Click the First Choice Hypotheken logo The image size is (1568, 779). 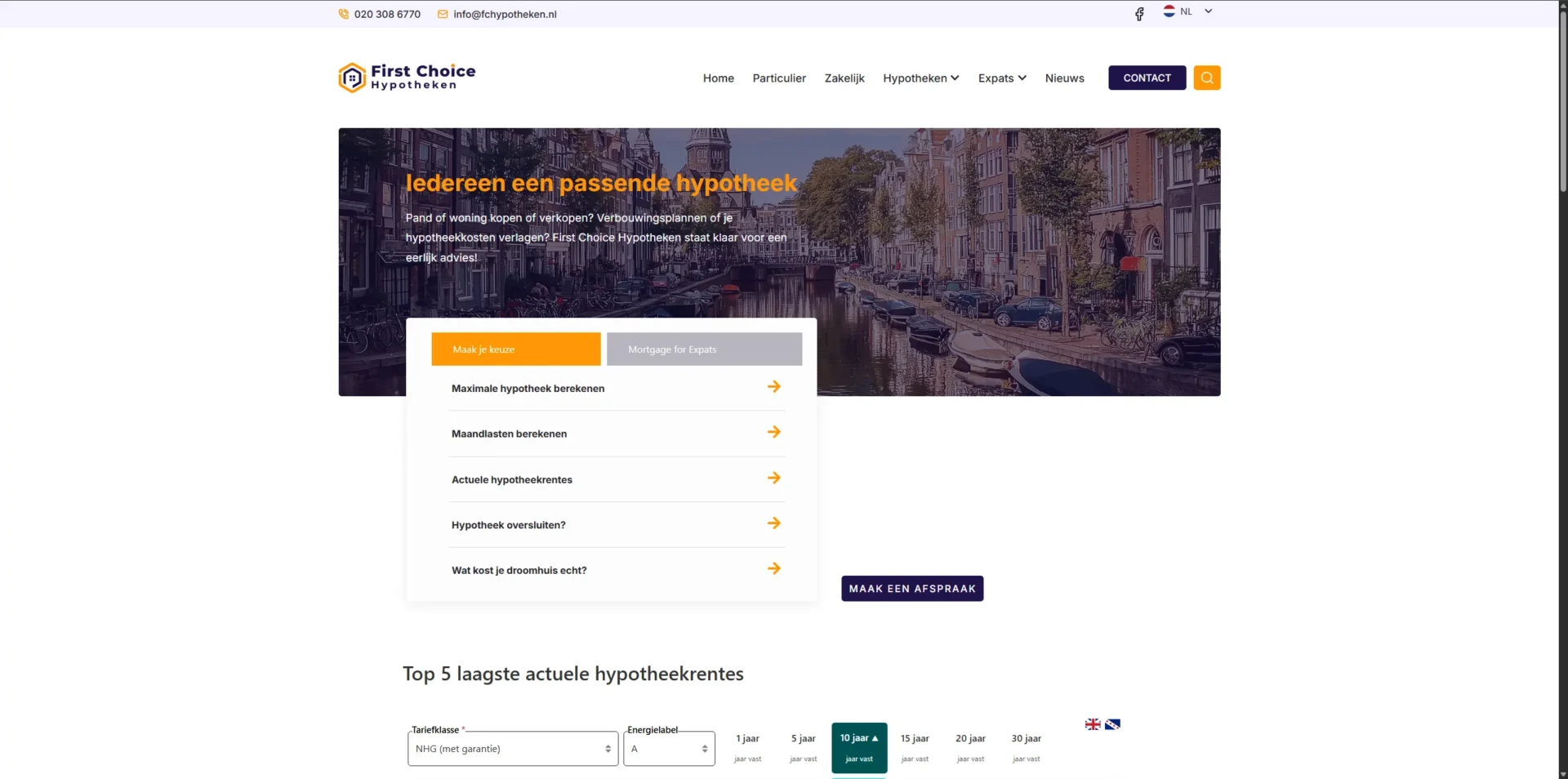(x=407, y=78)
